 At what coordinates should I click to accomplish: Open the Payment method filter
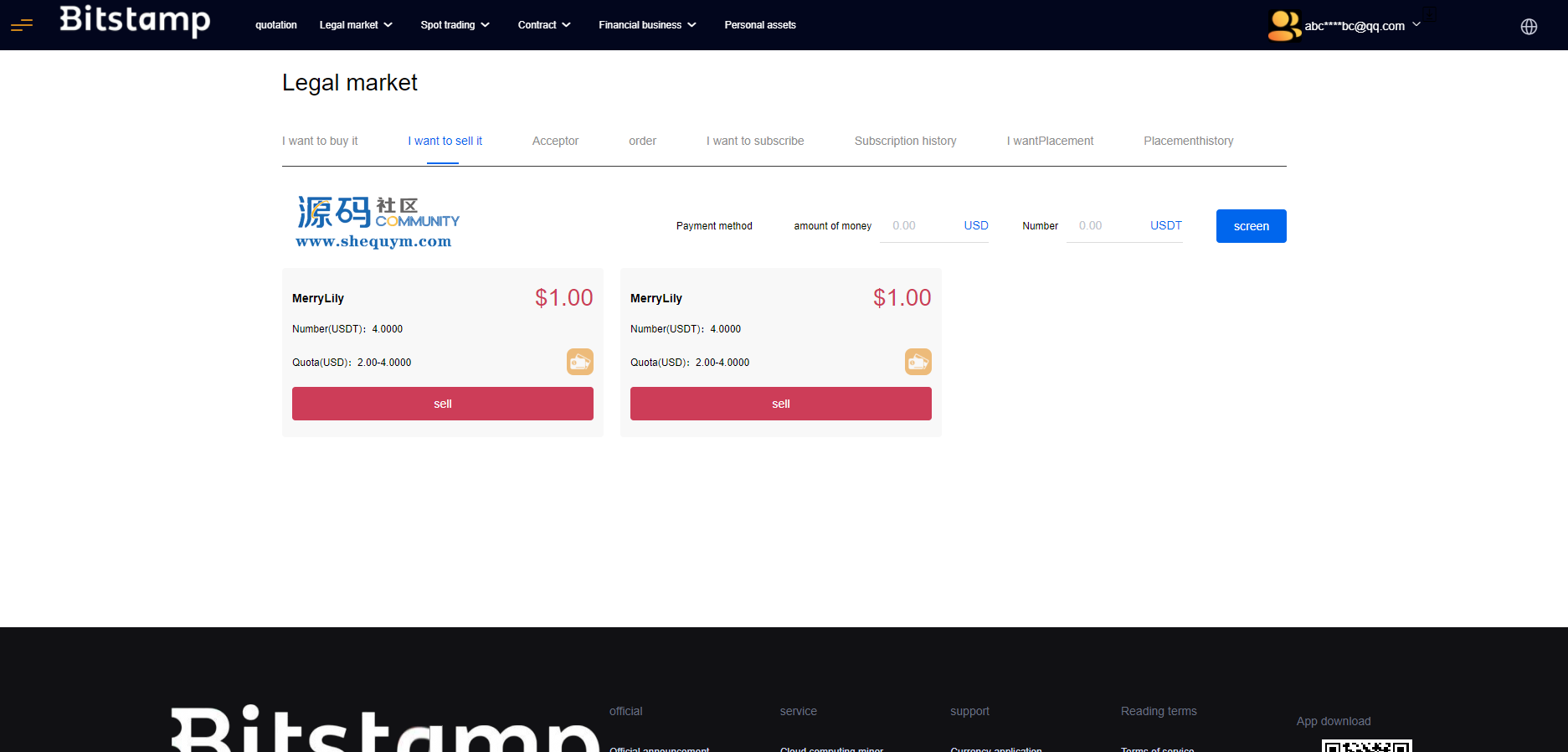pyautogui.click(x=714, y=226)
